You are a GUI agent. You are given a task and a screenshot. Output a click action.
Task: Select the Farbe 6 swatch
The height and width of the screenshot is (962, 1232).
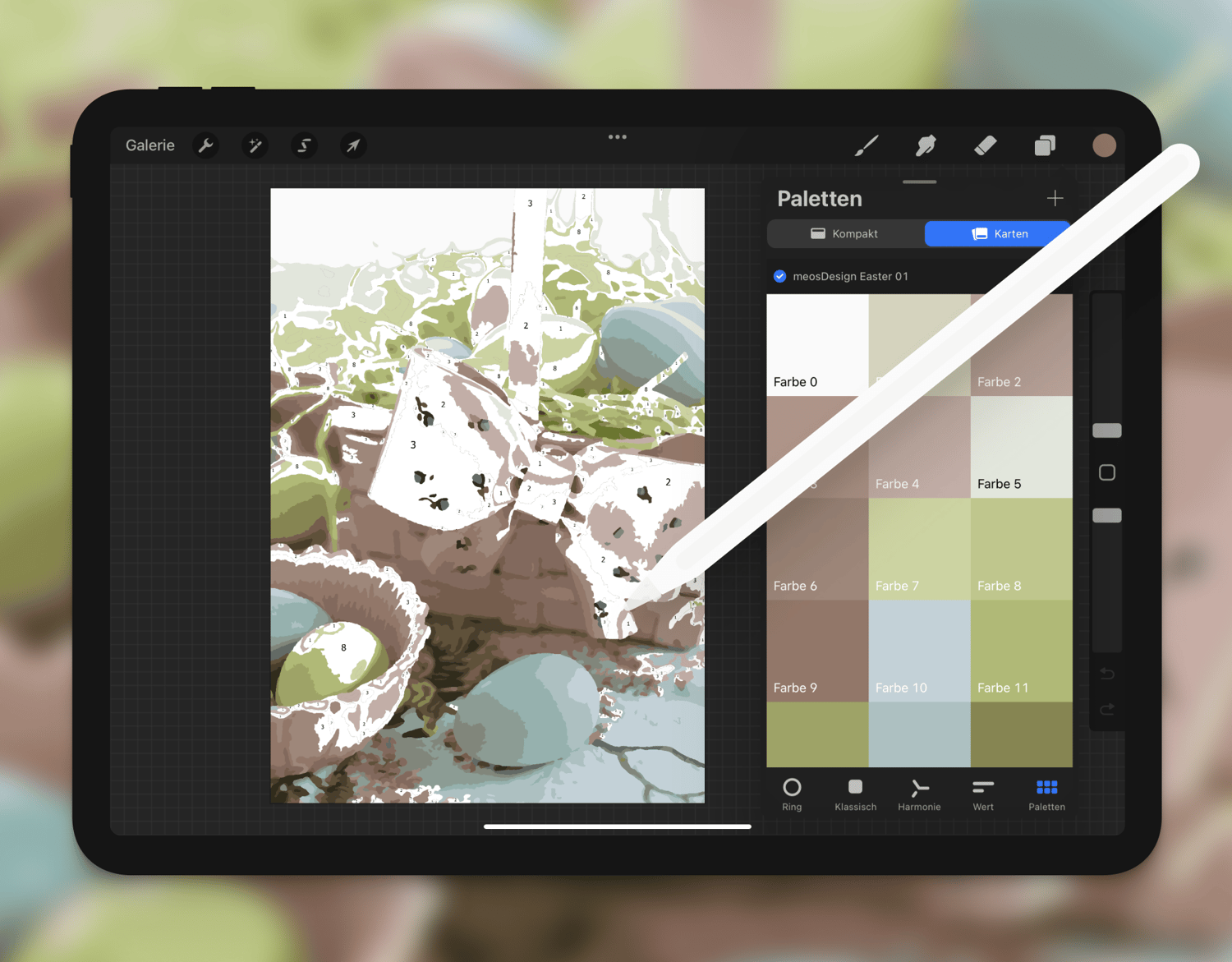click(x=817, y=549)
